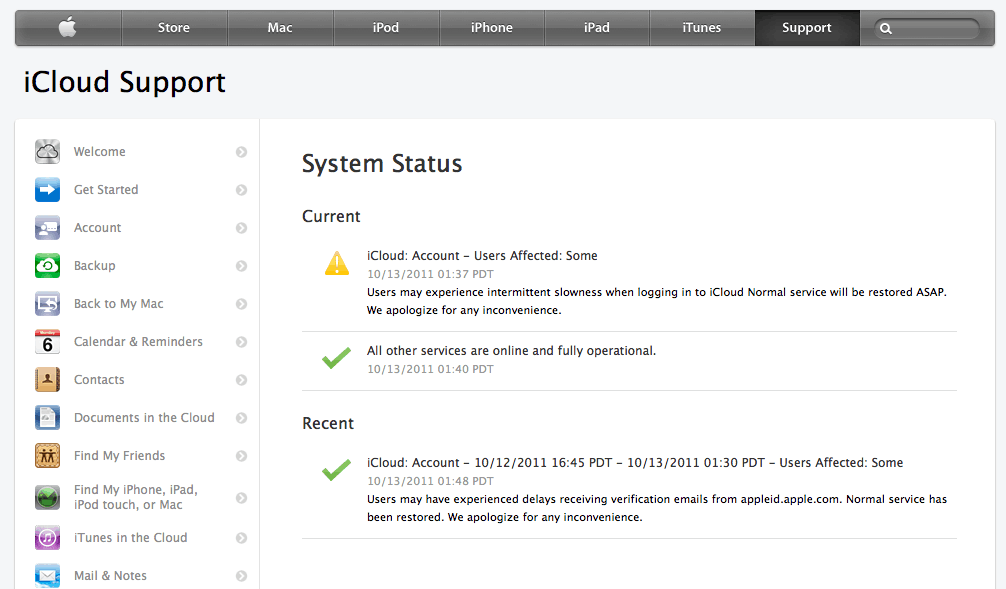Click Recent entry title with 16:45 PDT

coord(635,463)
